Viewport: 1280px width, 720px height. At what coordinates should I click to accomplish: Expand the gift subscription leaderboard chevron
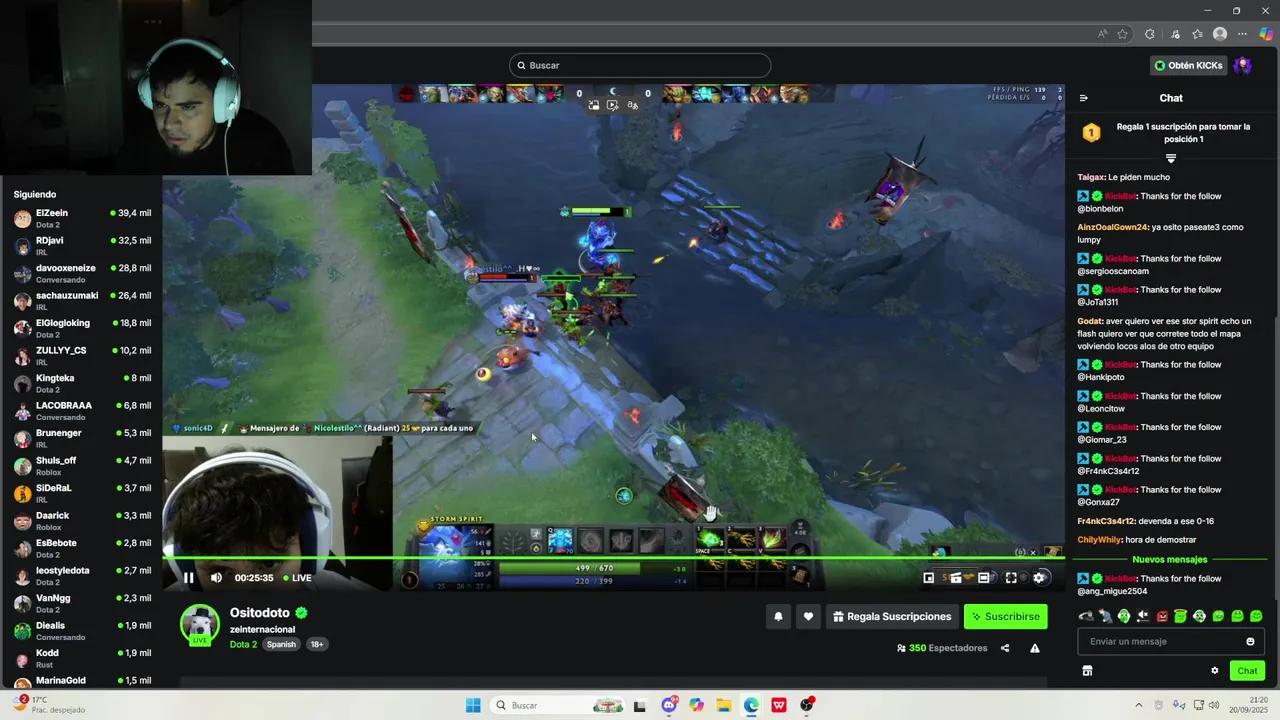coord(1171,158)
